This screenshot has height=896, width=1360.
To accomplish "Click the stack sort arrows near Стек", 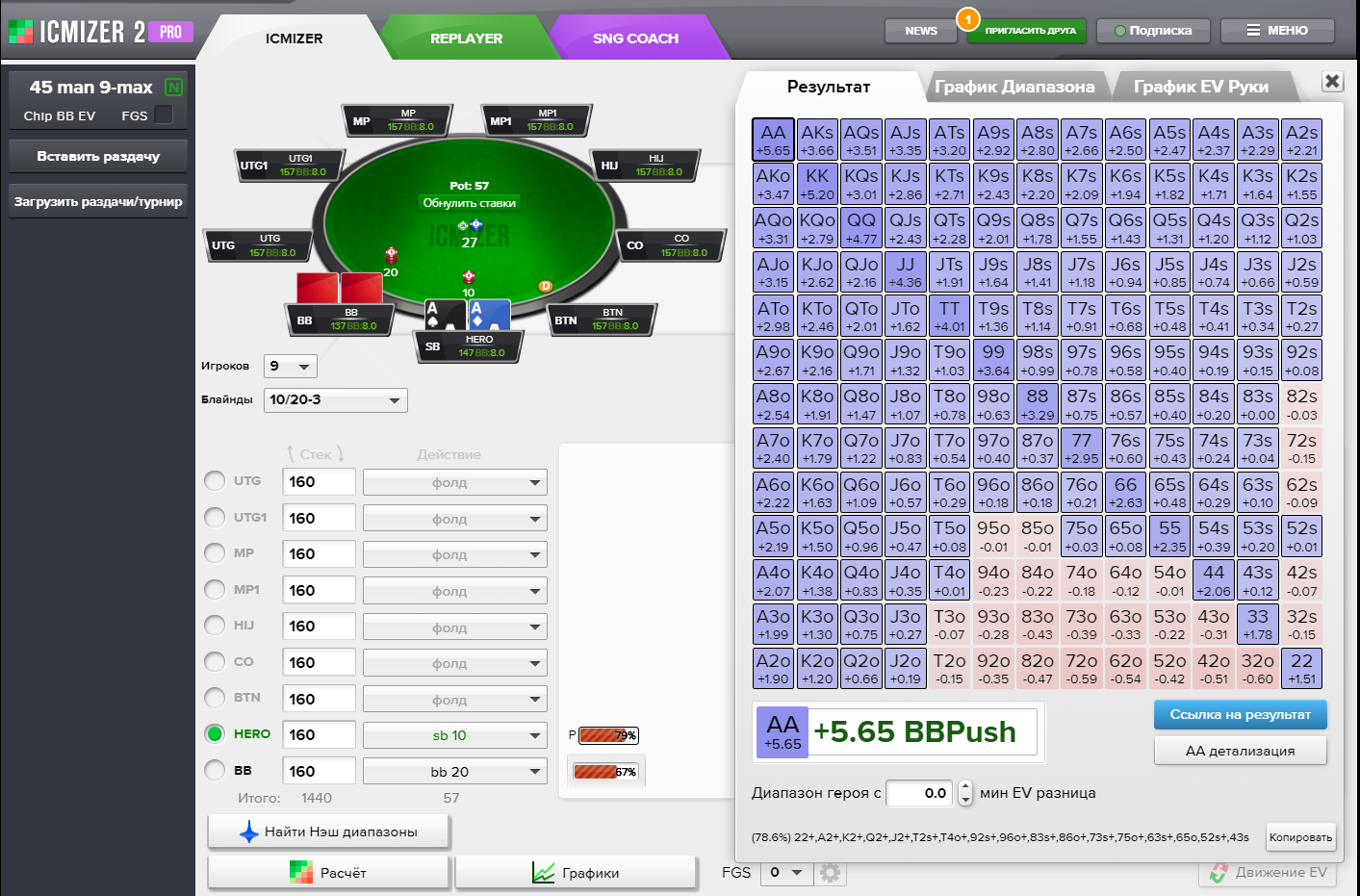I will (x=316, y=453).
